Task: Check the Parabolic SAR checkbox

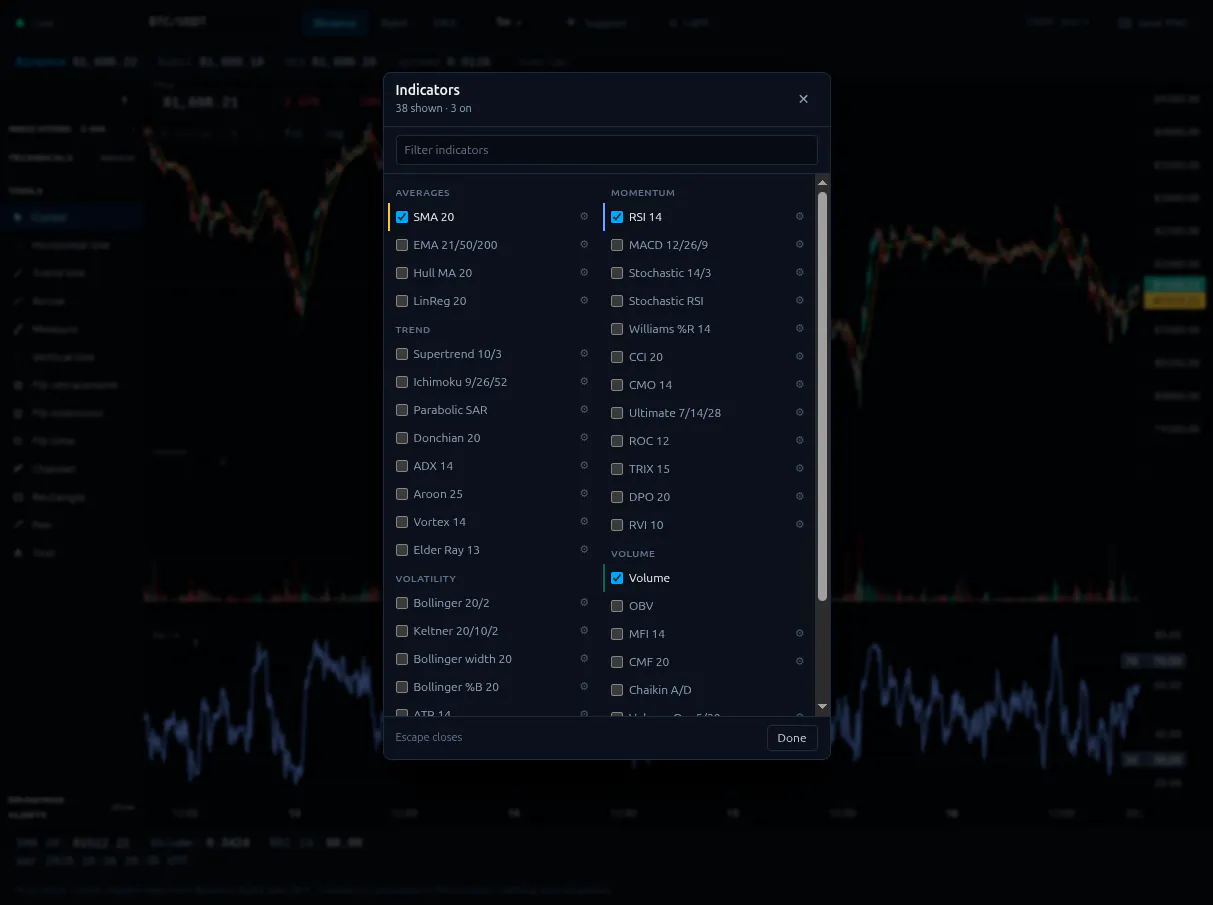Action: point(402,410)
